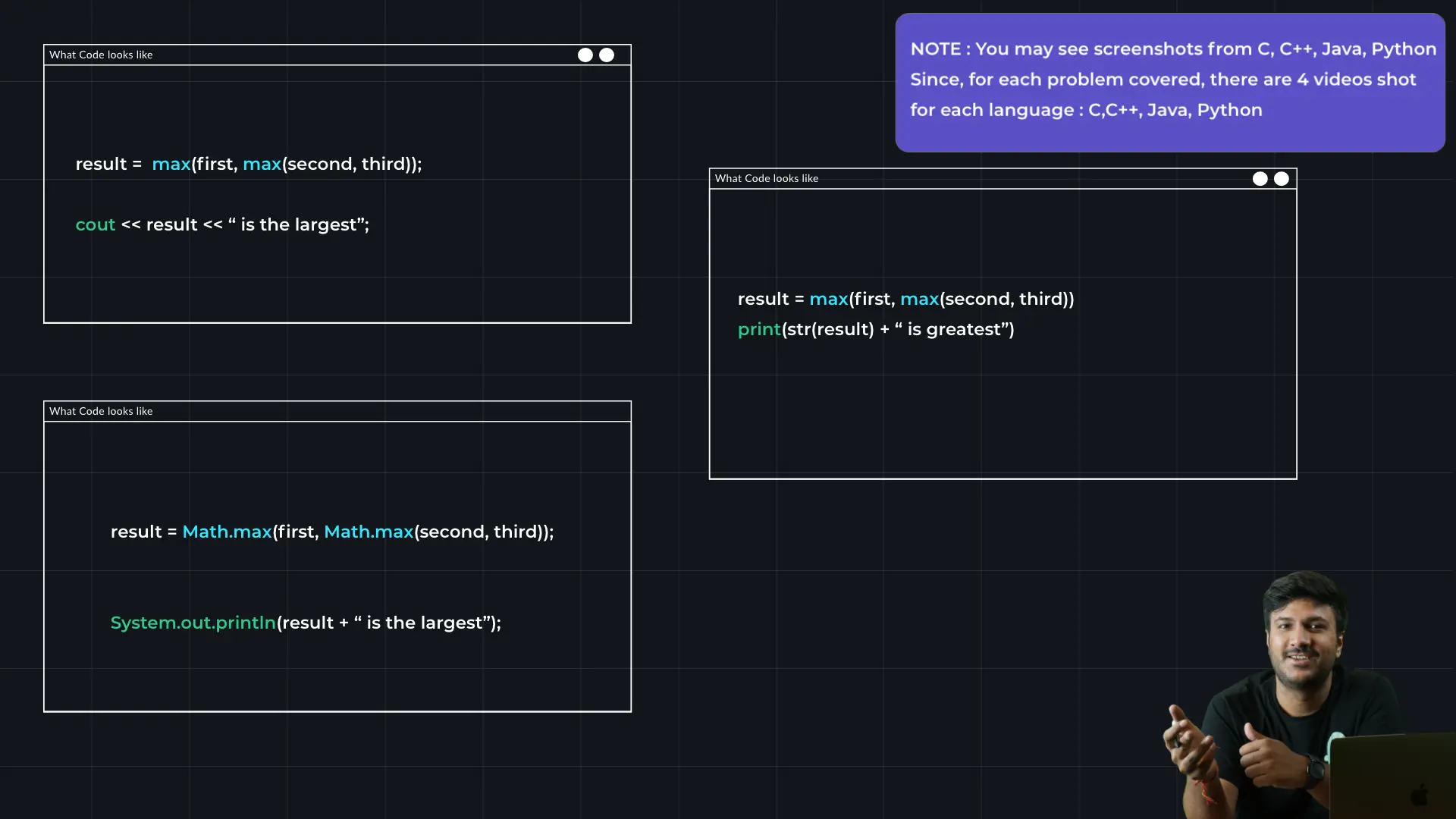This screenshot has width=1456, height=819.
Task: Select the title bar of the Math.max window
Action: (x=337, y=411)
